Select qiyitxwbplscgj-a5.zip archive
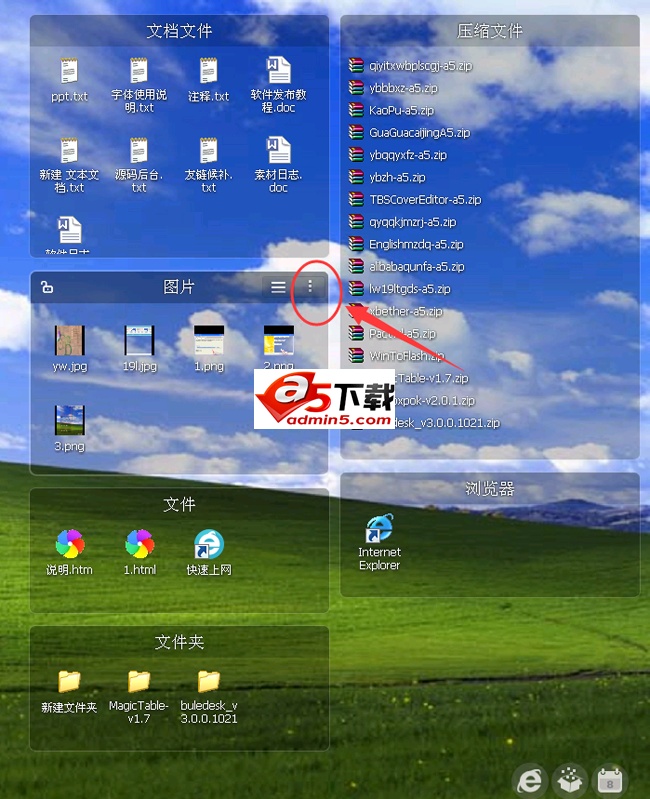650x799 pixels. 411,66
